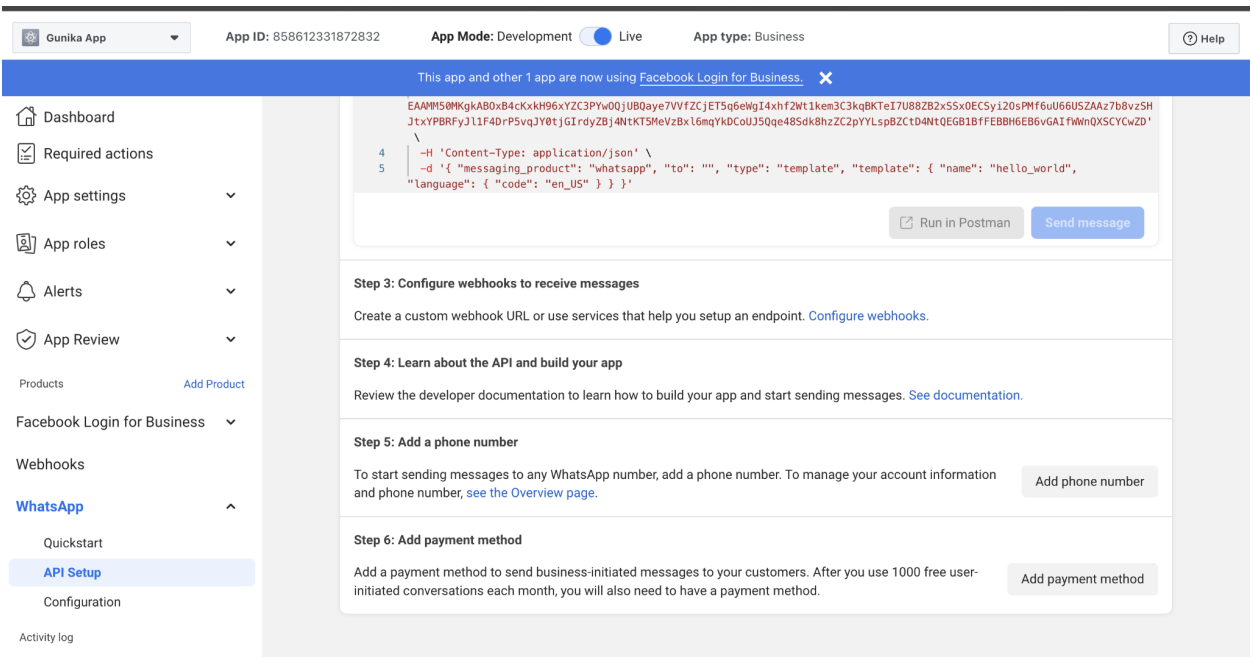Go to Required actions

coord(98,153)
